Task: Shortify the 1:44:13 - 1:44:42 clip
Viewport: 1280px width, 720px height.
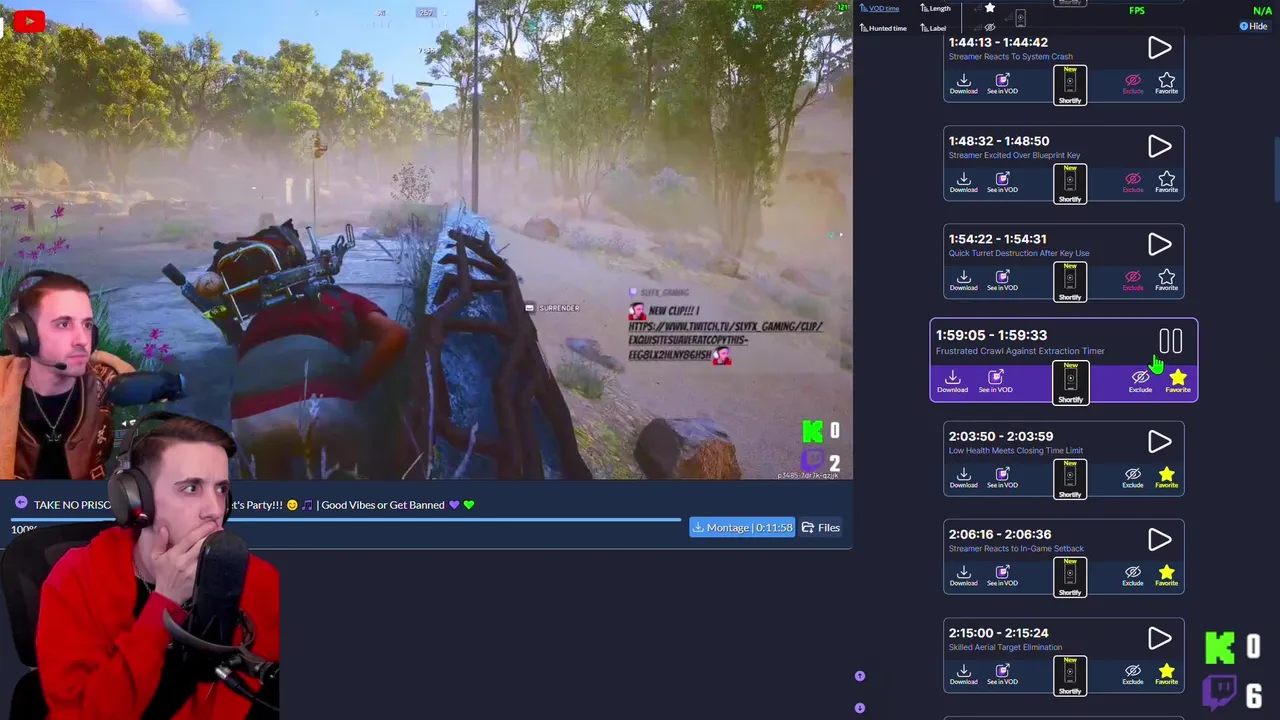Action: [x=1070, y=85]
